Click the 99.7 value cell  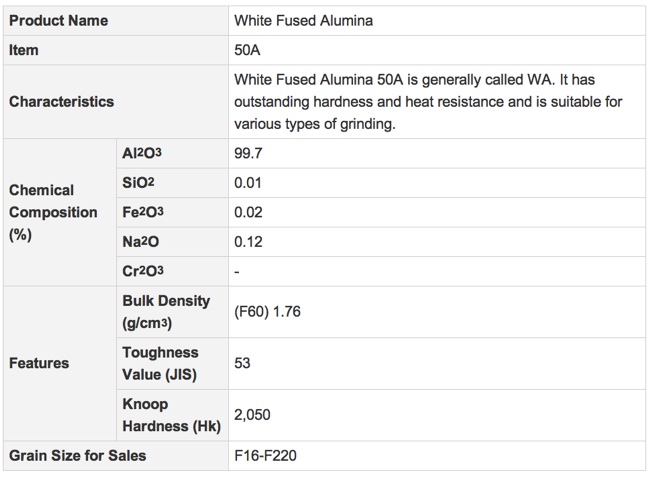point(437,154)
